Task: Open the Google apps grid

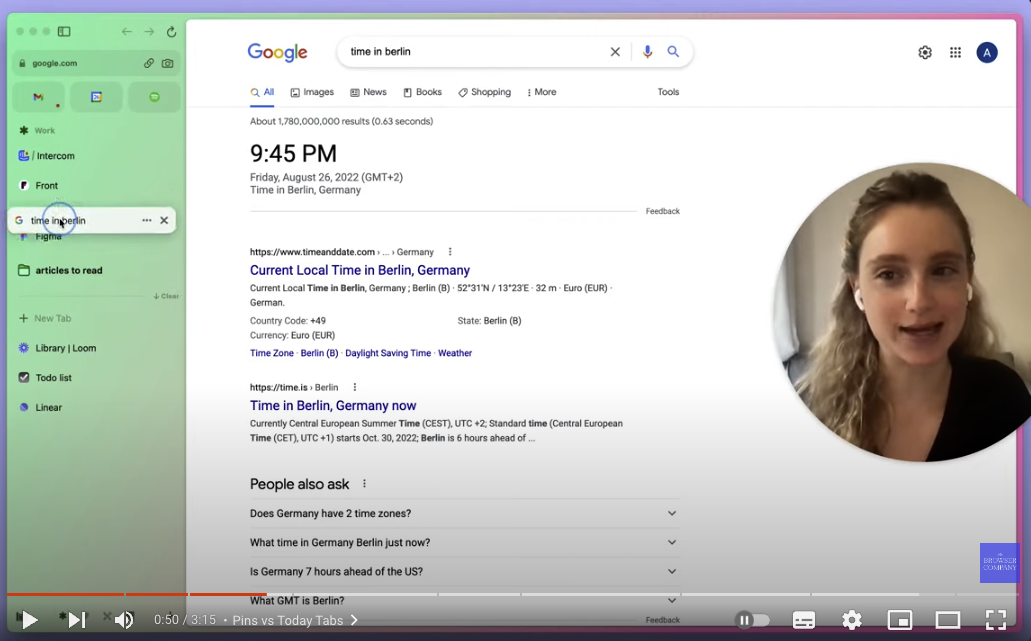Action: [955, 53]
